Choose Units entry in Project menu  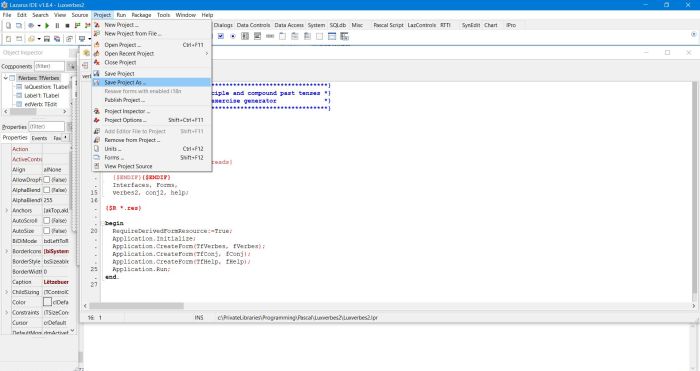[151, 149]
